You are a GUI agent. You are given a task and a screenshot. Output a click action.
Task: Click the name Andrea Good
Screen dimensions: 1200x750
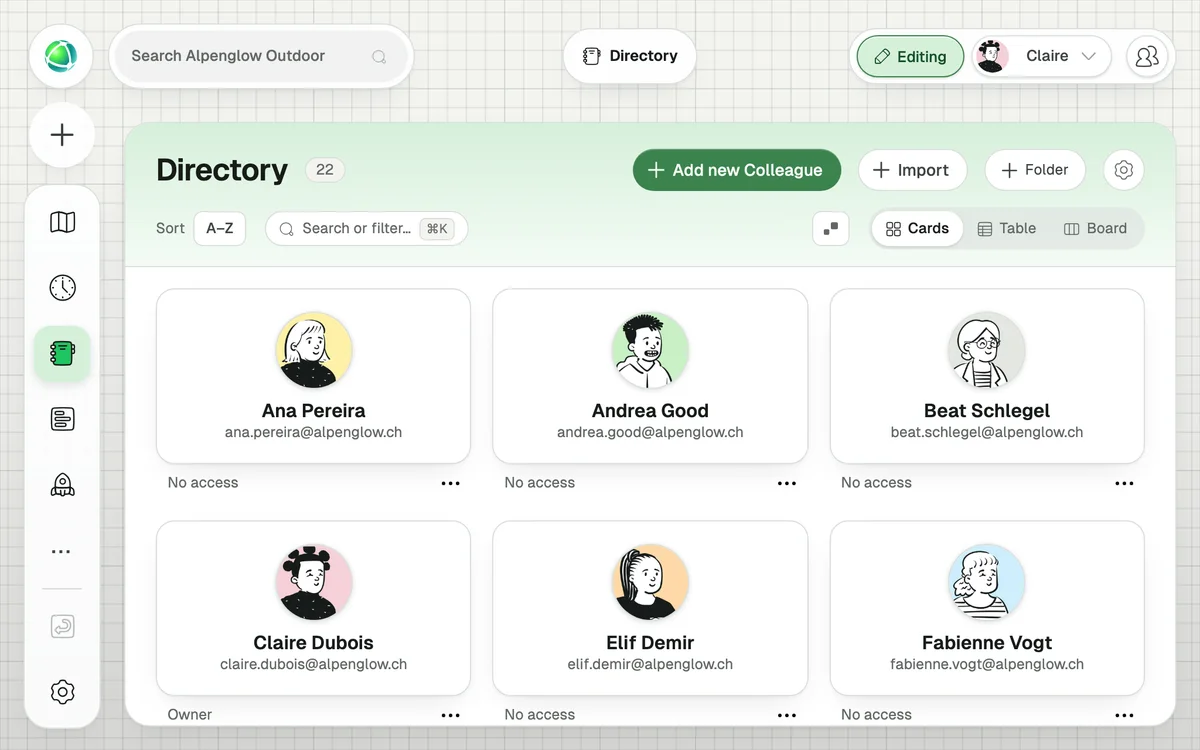650,410
